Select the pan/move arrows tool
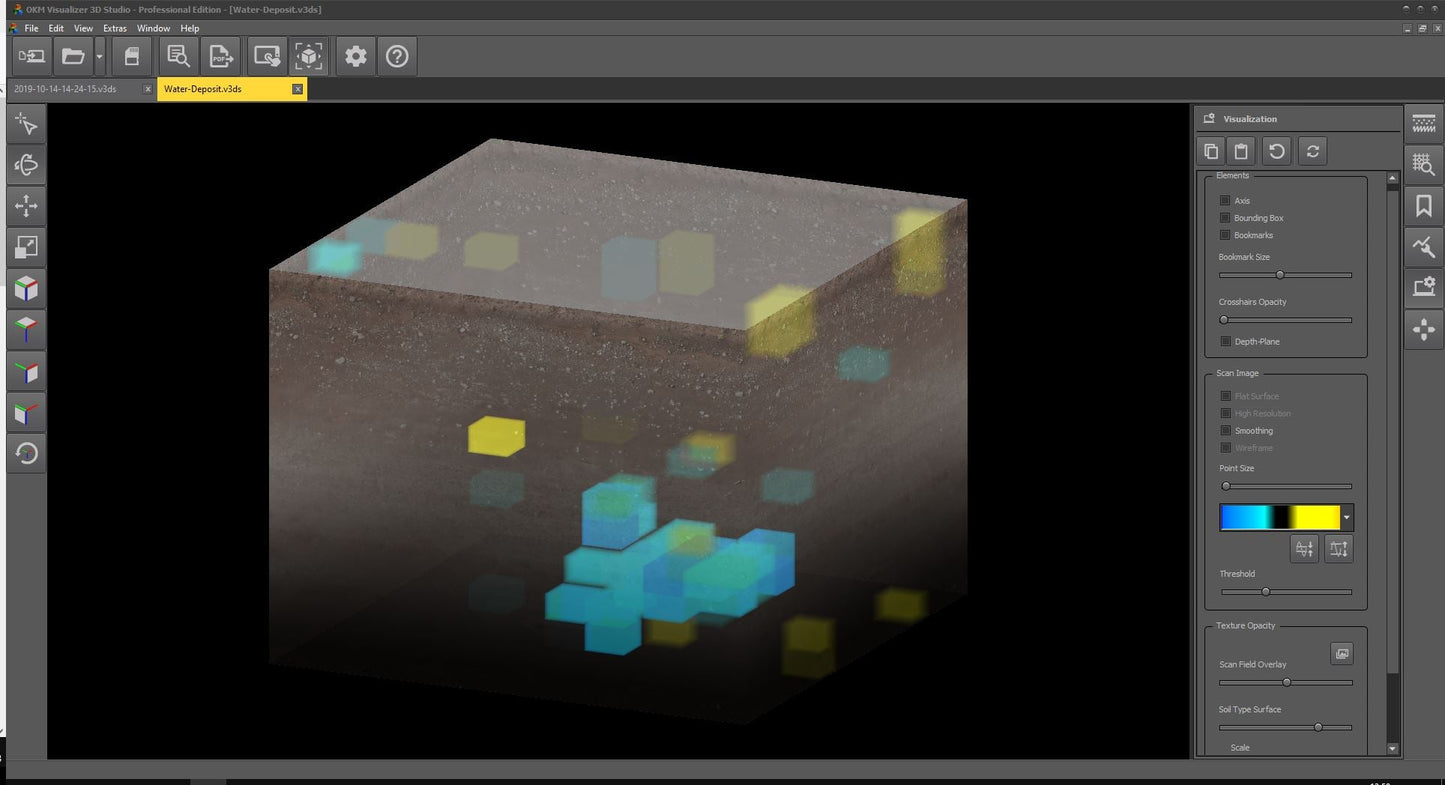This screenshot has height=785, width=1445. click(x=26, y=207)
